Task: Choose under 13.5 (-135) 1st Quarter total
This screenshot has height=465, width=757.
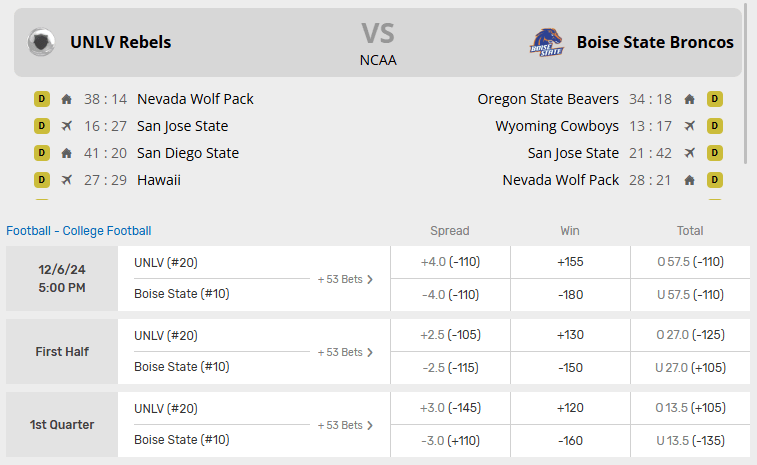Action: point(690,441)
